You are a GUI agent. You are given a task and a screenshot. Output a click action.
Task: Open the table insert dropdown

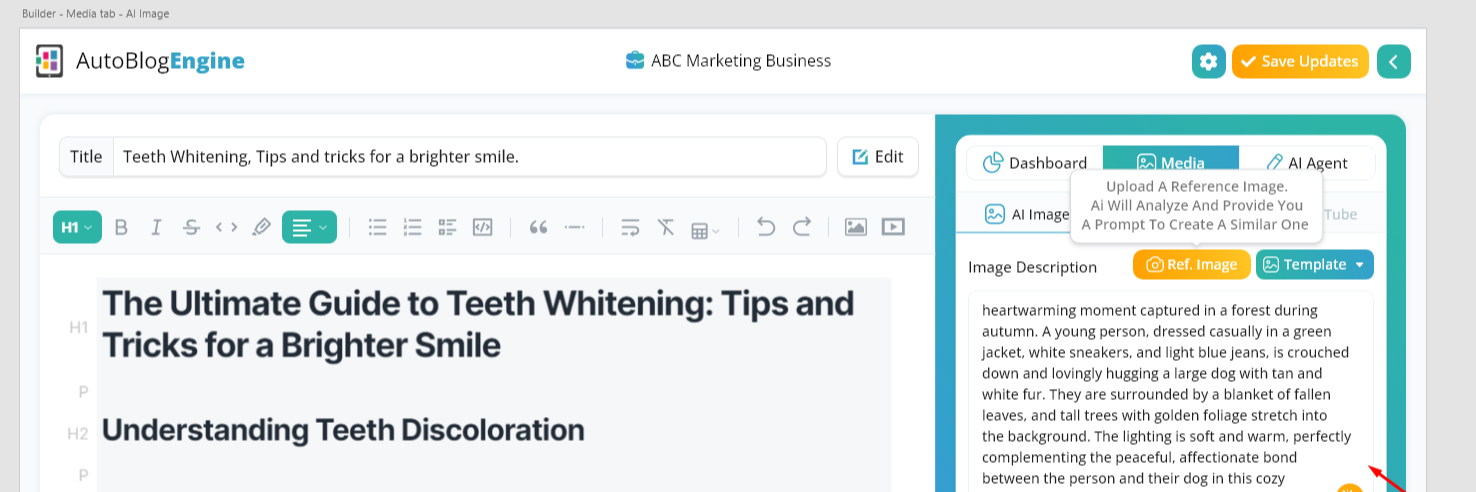705,229
